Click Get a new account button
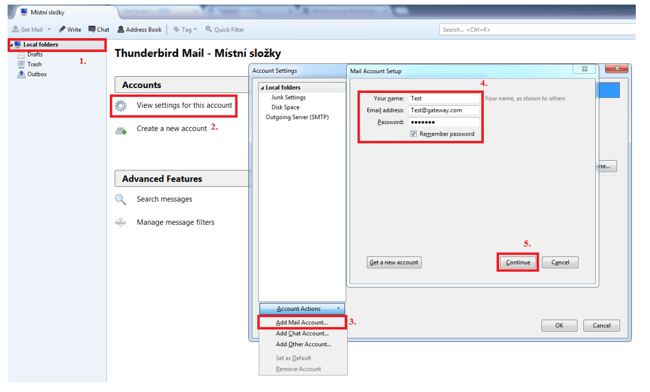This screenshot has width=650, height=392. click(394, 262)
